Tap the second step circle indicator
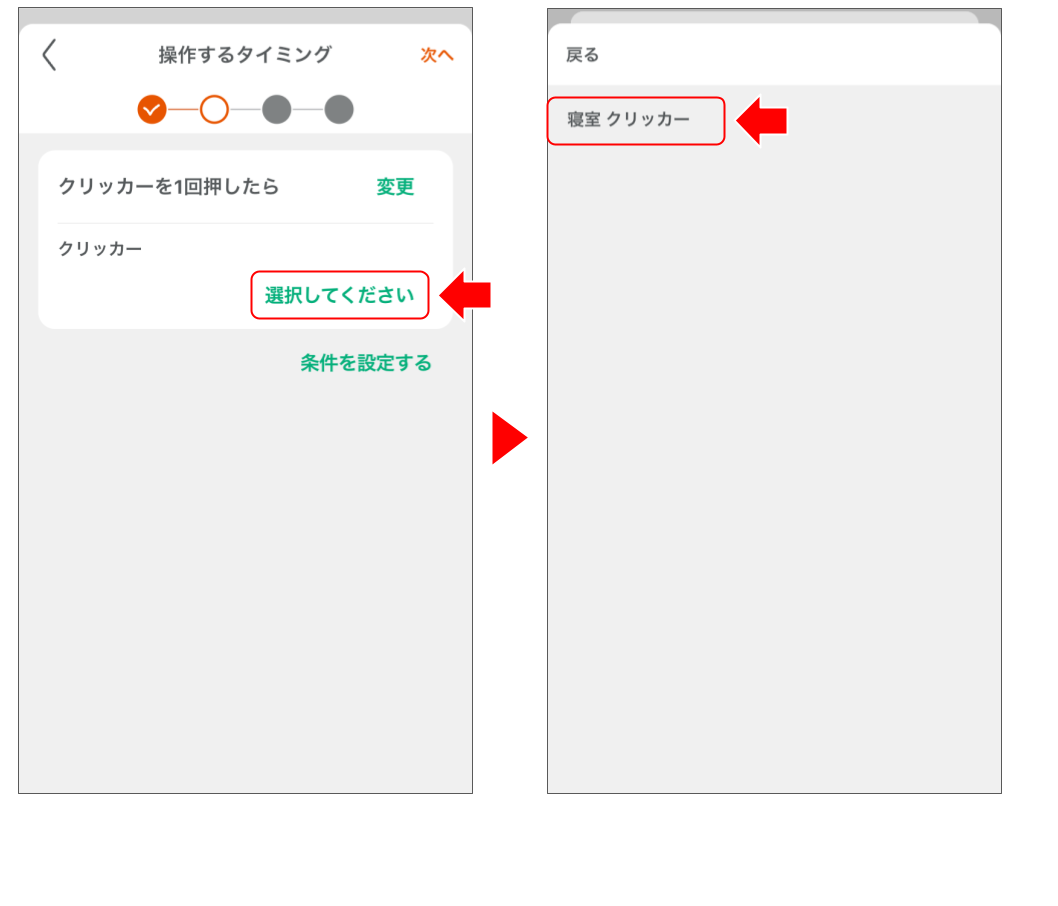The image size is (1058, 906). [x=214, y=109]
